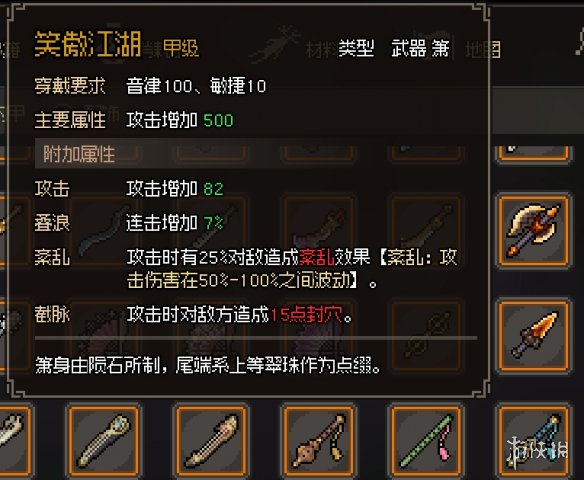Click the 甲级 grade label
Image resolution: width=584 pixels, height=480 pixels.
tap(181, 48)
